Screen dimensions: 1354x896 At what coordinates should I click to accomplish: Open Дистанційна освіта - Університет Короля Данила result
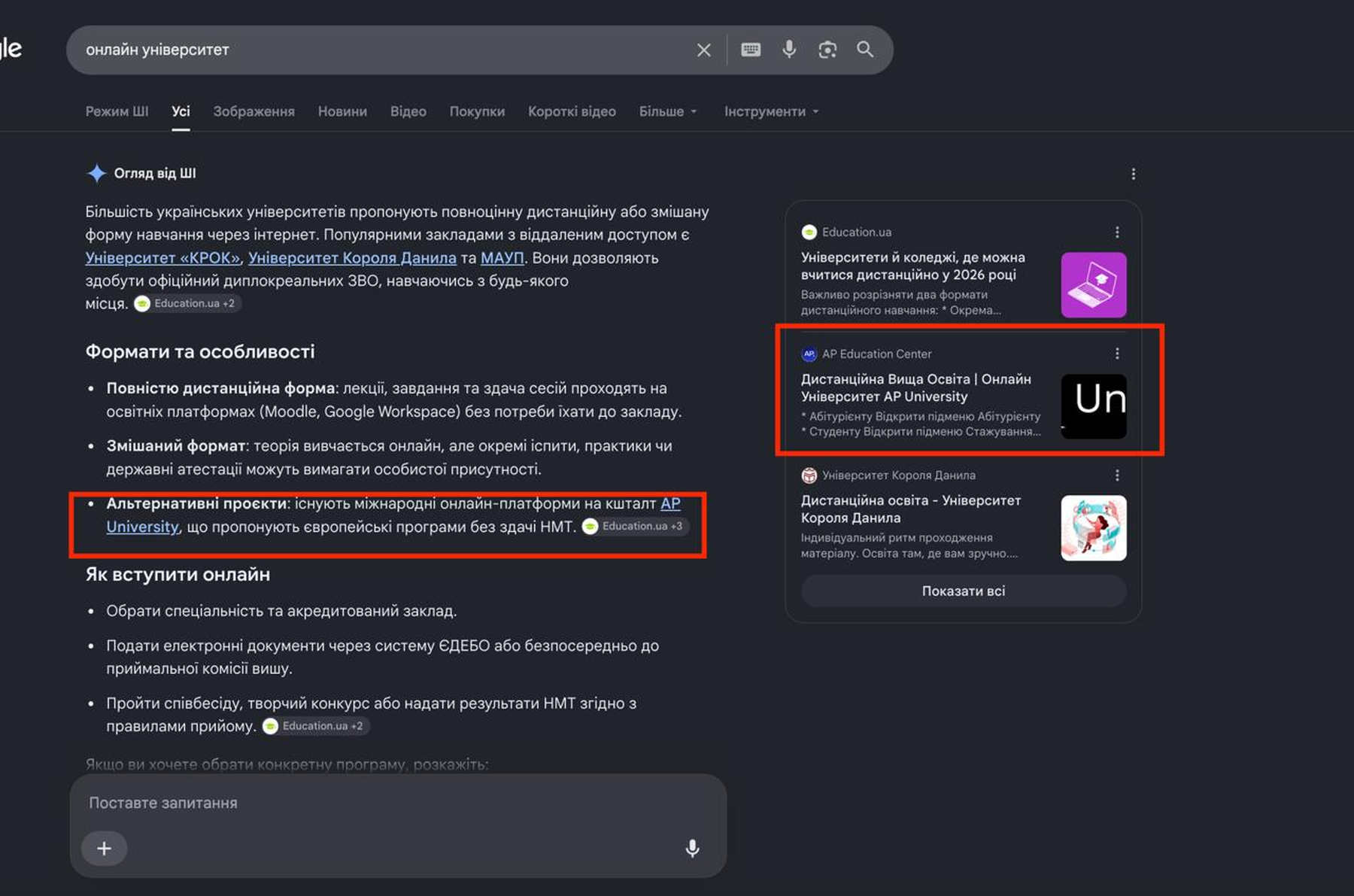pyautogui.click(x=910, y=509)
